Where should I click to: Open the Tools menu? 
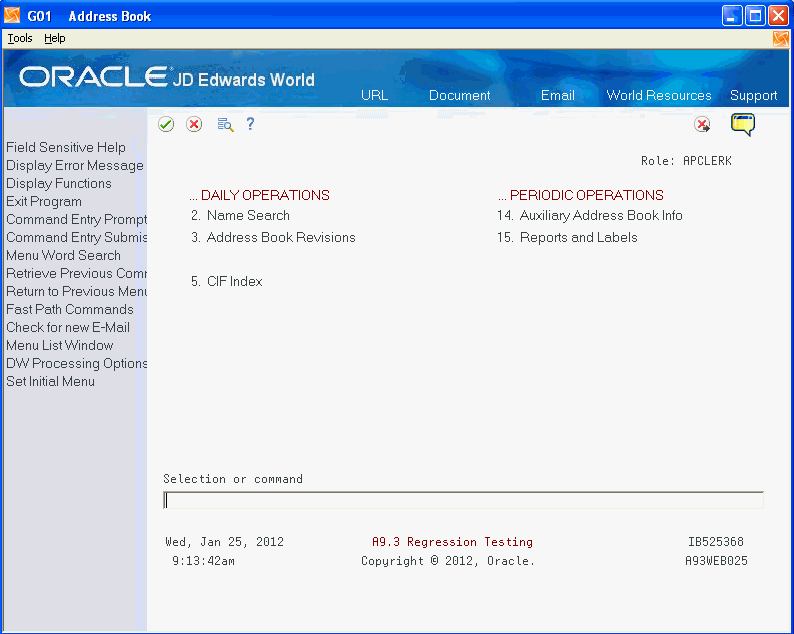(20, 38)
